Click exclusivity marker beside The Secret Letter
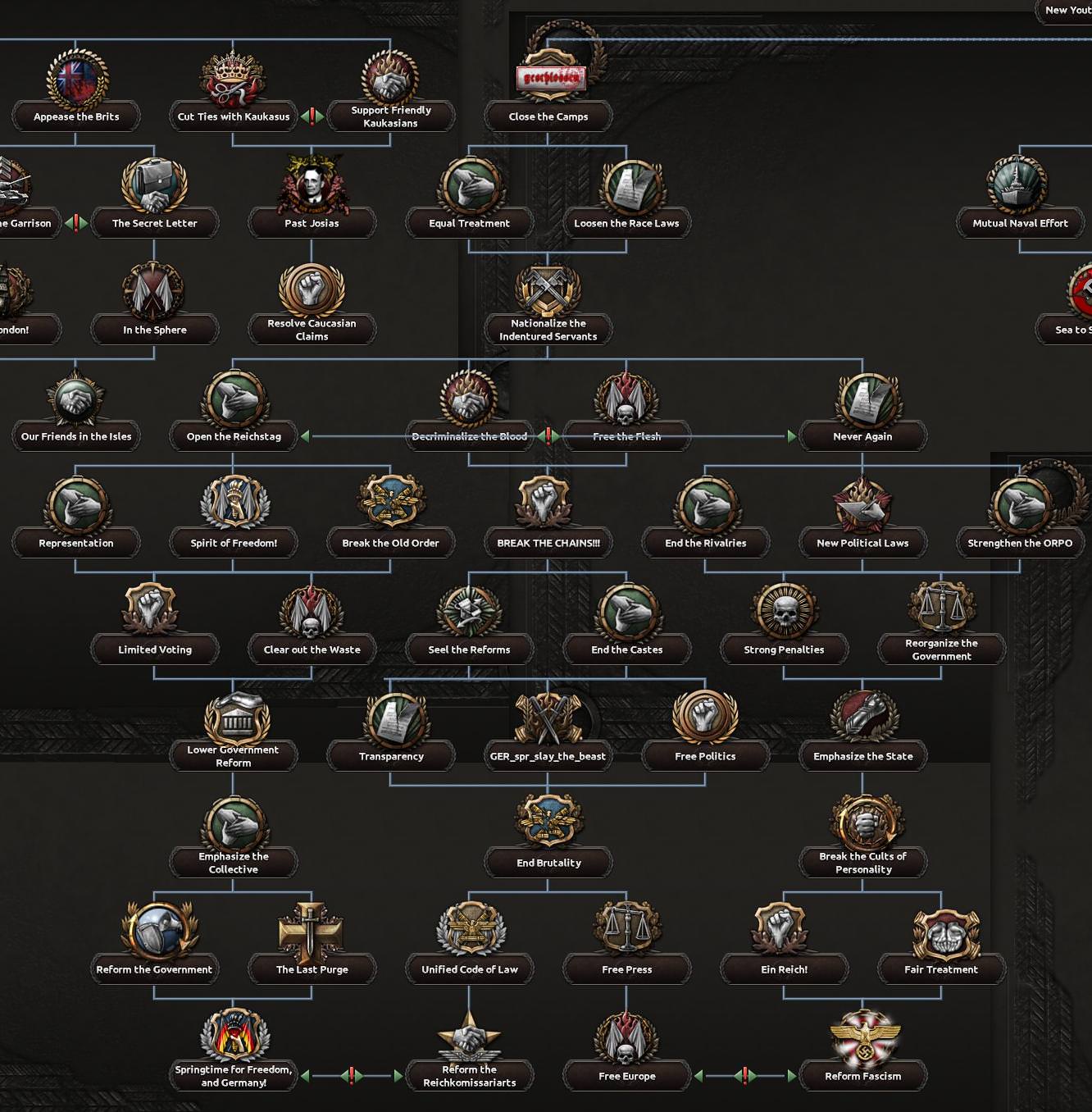 coord(76,223)
